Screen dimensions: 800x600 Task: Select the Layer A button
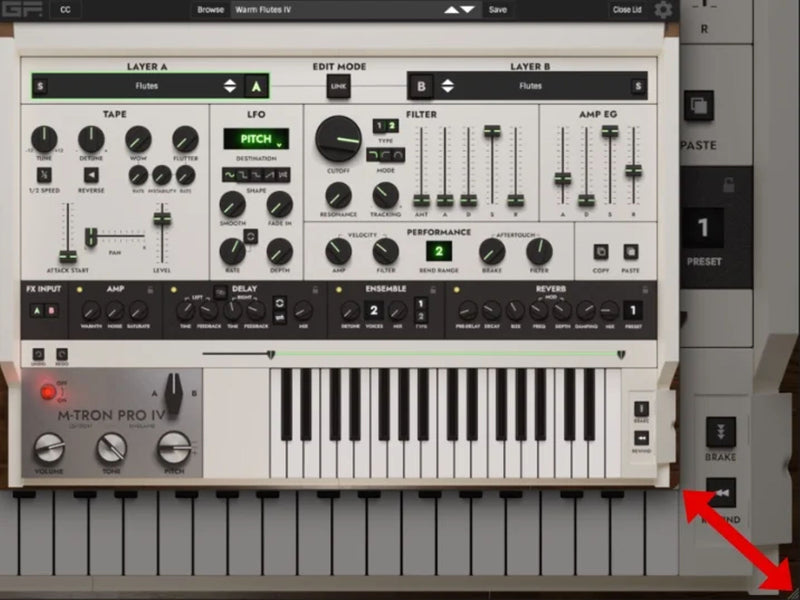pyautogui.click(x=257, y=86)
